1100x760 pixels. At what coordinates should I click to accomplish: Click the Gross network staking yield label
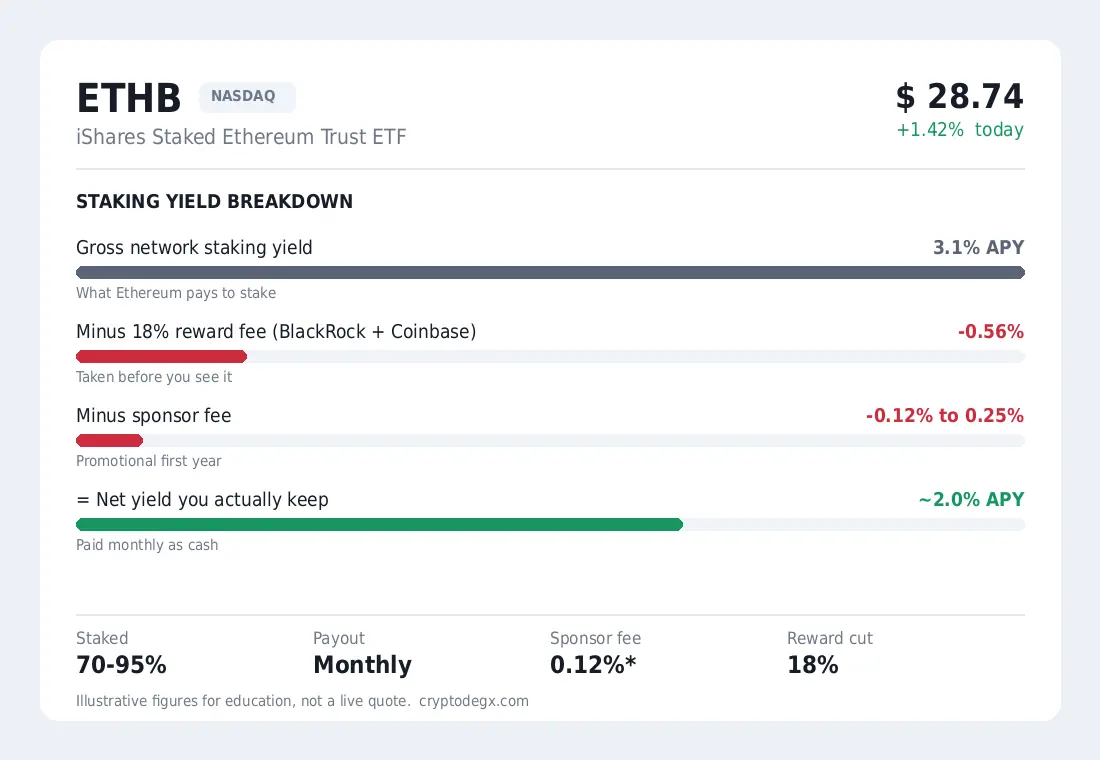194,248
